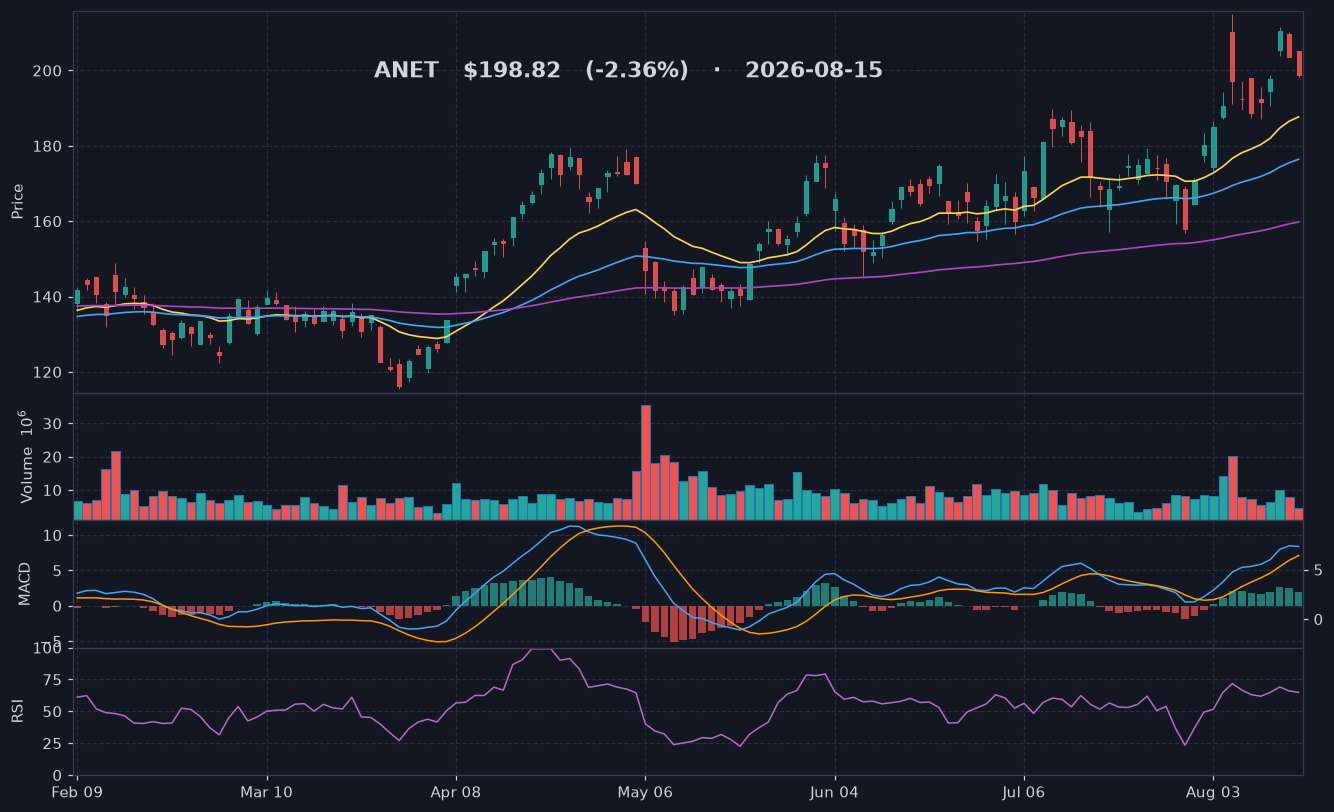The image size is (1334, 812).
Task: Click the Mar 10 date label
Action: click(x=267, y=793)
